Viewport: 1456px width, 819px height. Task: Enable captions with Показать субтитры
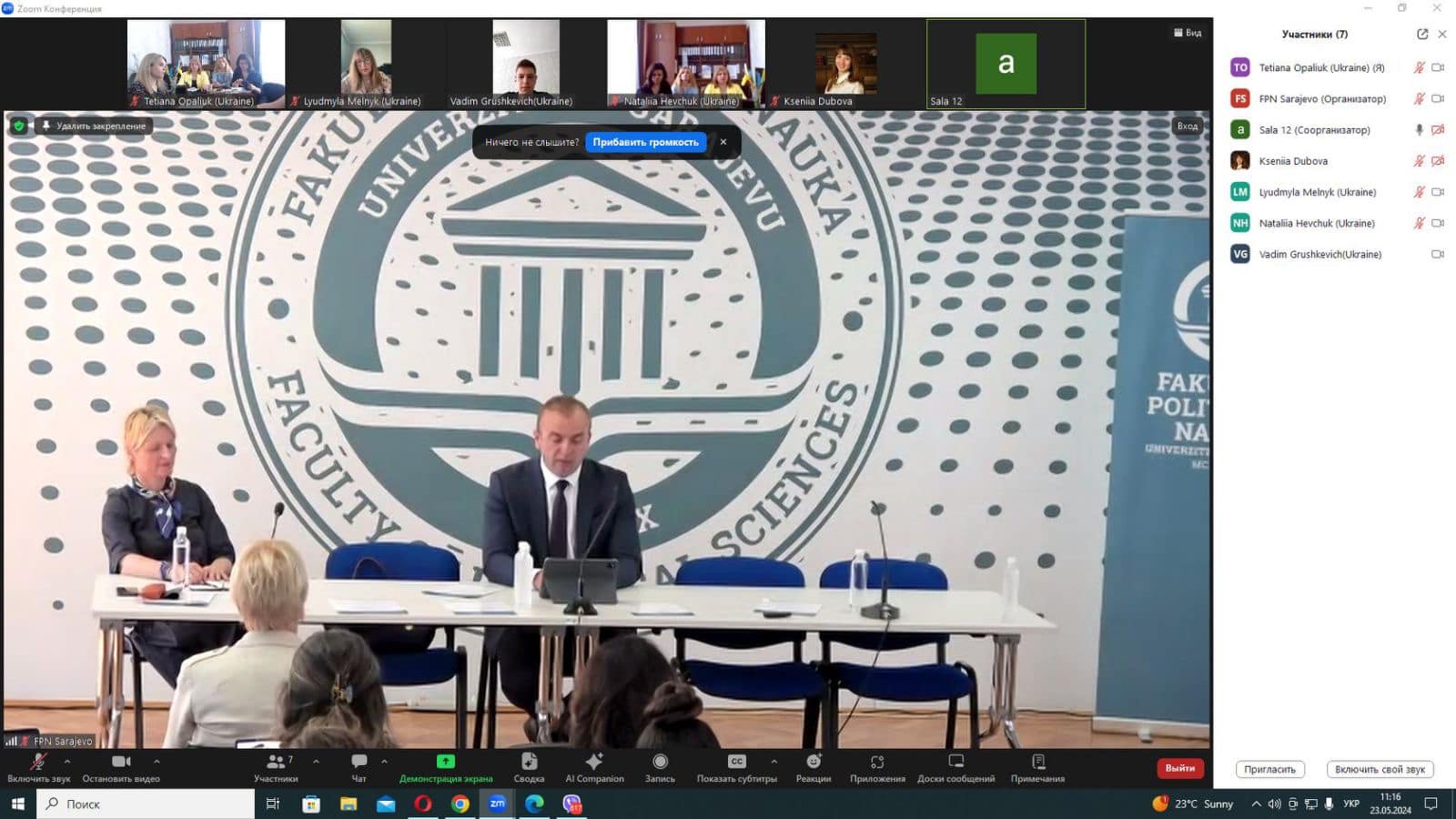(x=737, y=768)
